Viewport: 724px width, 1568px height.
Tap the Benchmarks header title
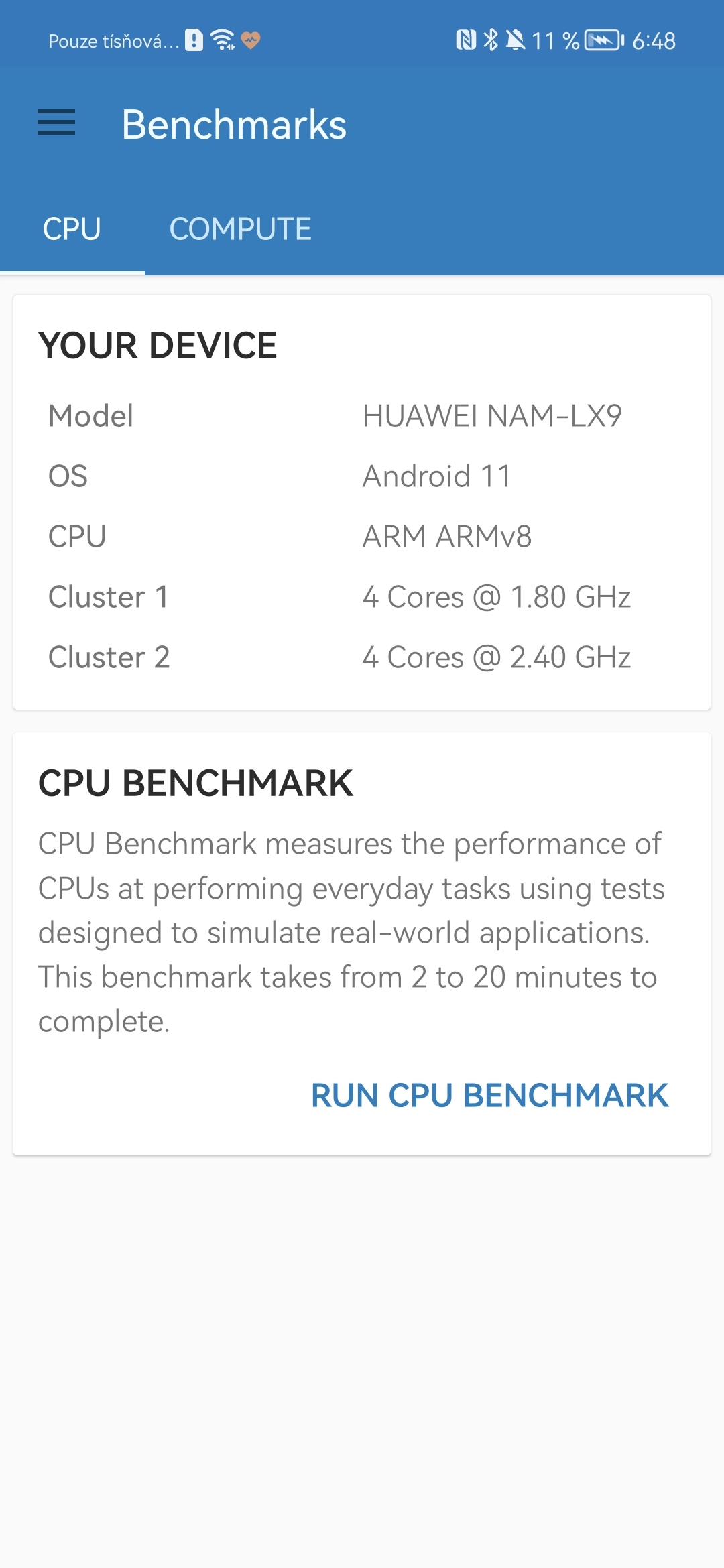point(234,125)
